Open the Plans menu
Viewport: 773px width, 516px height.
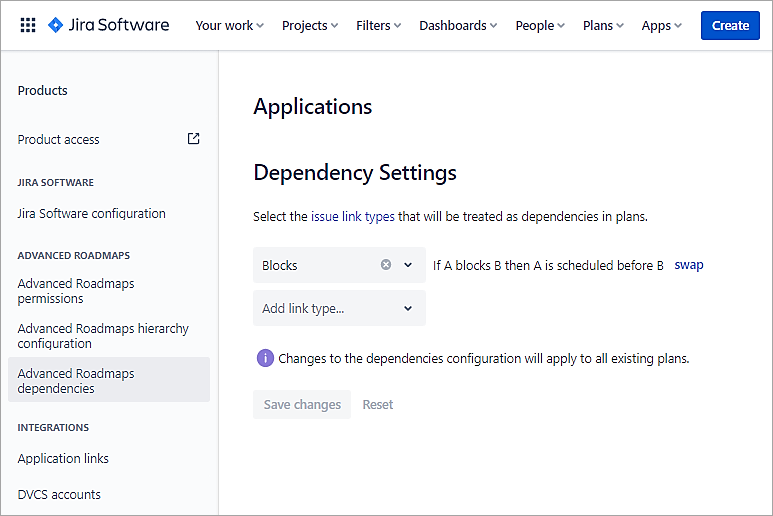coord(603,25)
